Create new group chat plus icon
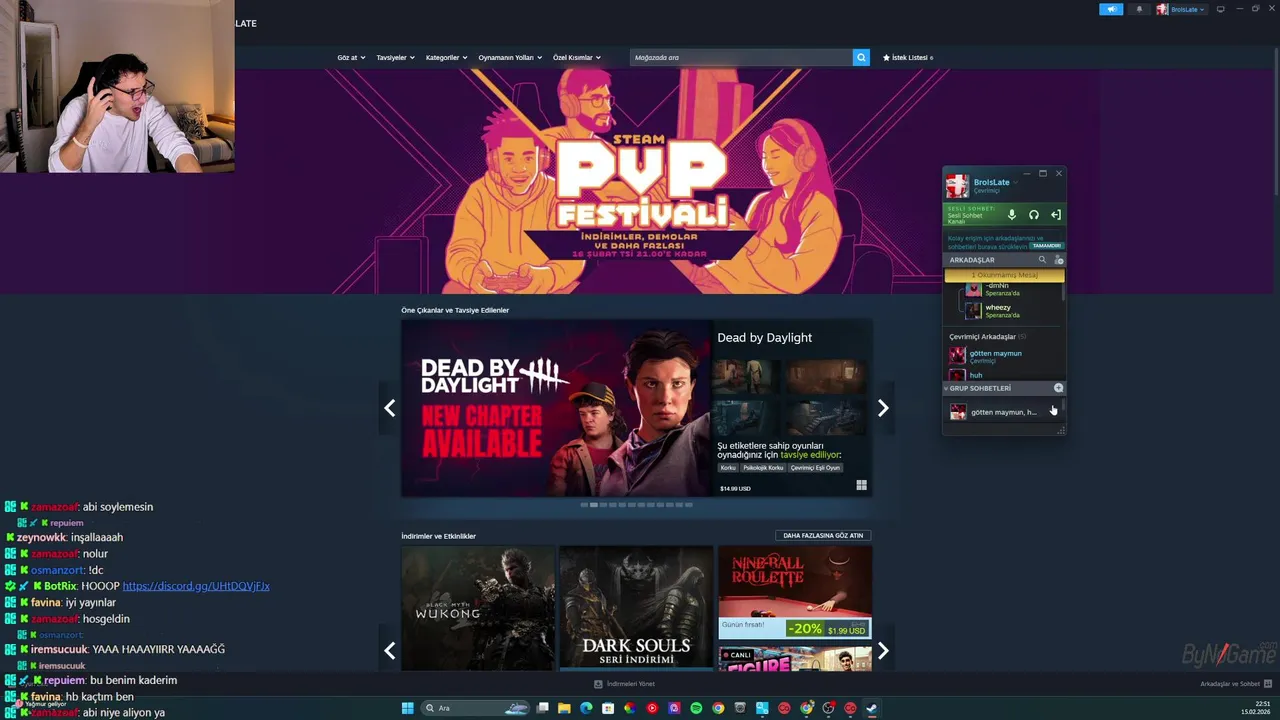1280x720 pixels. (x=1059, y=388)
